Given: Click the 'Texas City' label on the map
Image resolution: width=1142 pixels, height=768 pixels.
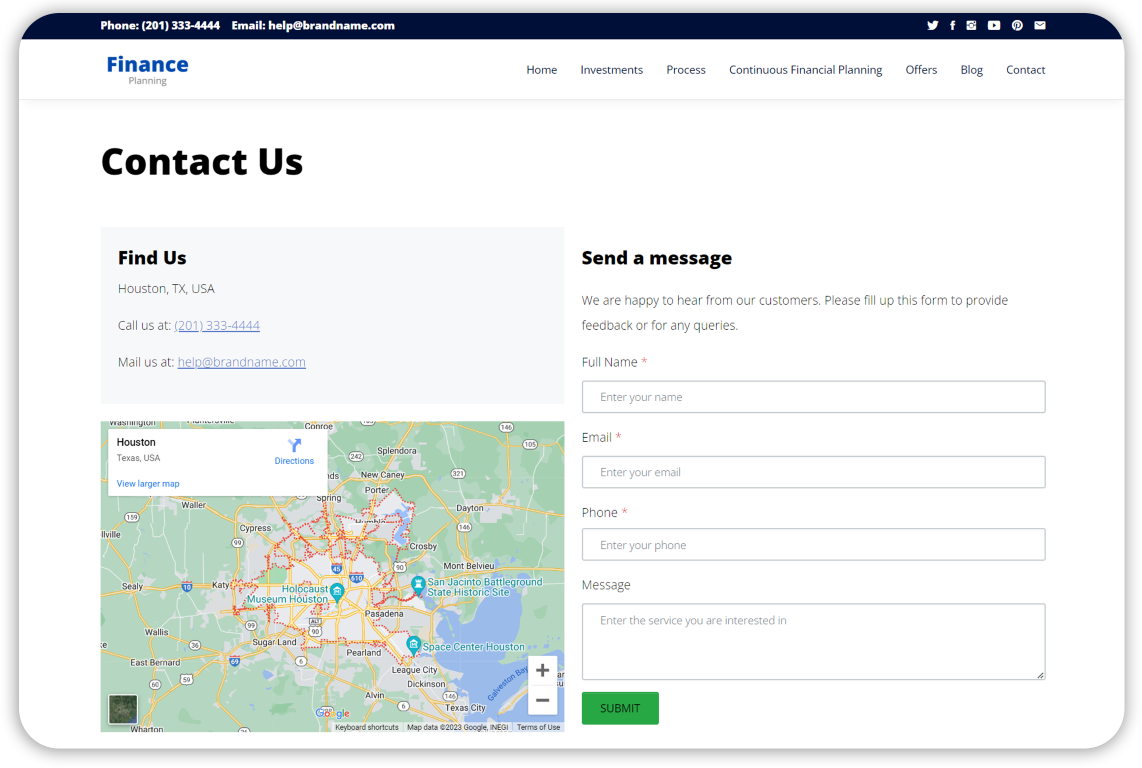Looking at the screenshot, I should 465,708.
